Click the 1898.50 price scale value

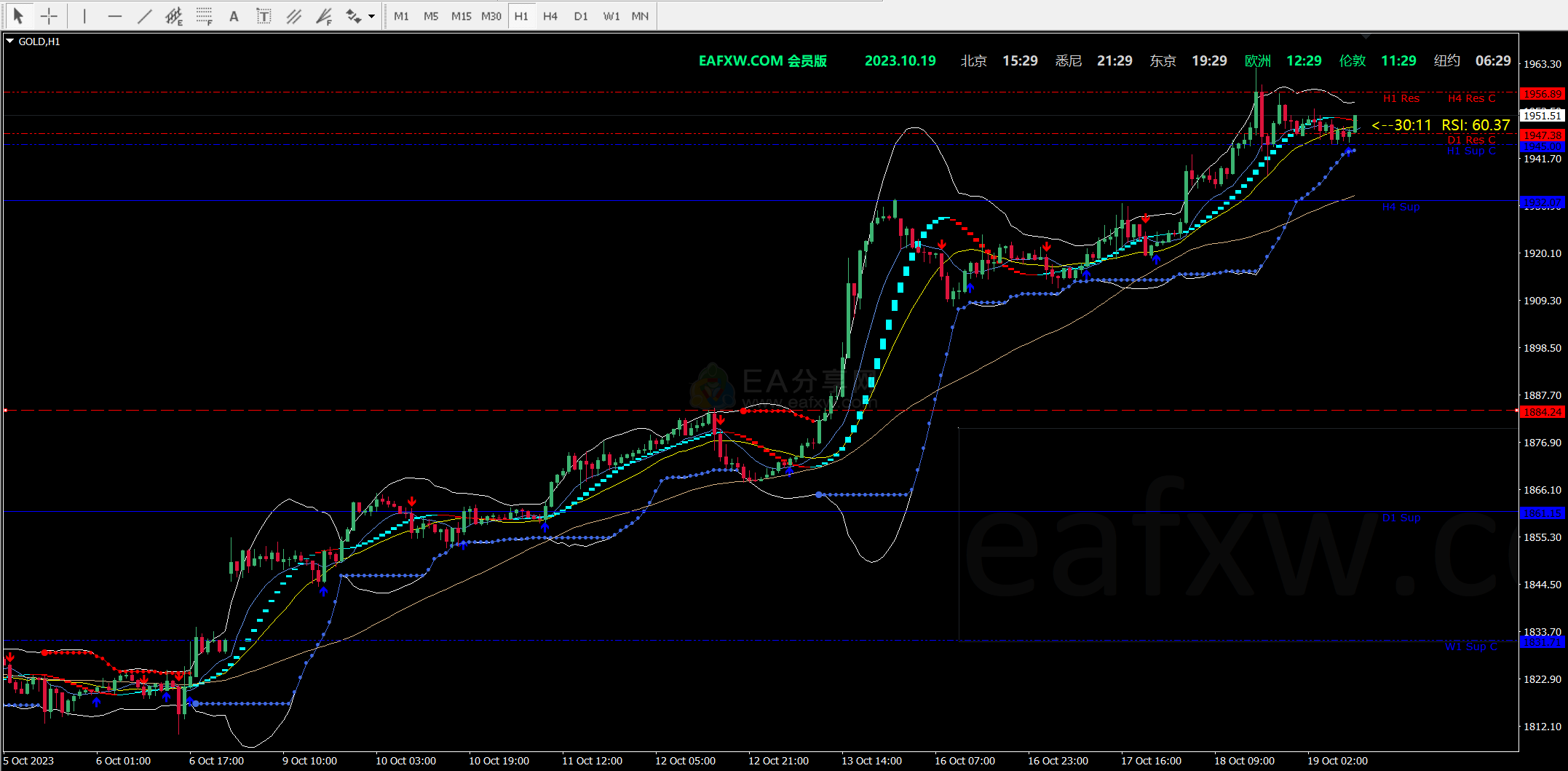[1543, 348]
